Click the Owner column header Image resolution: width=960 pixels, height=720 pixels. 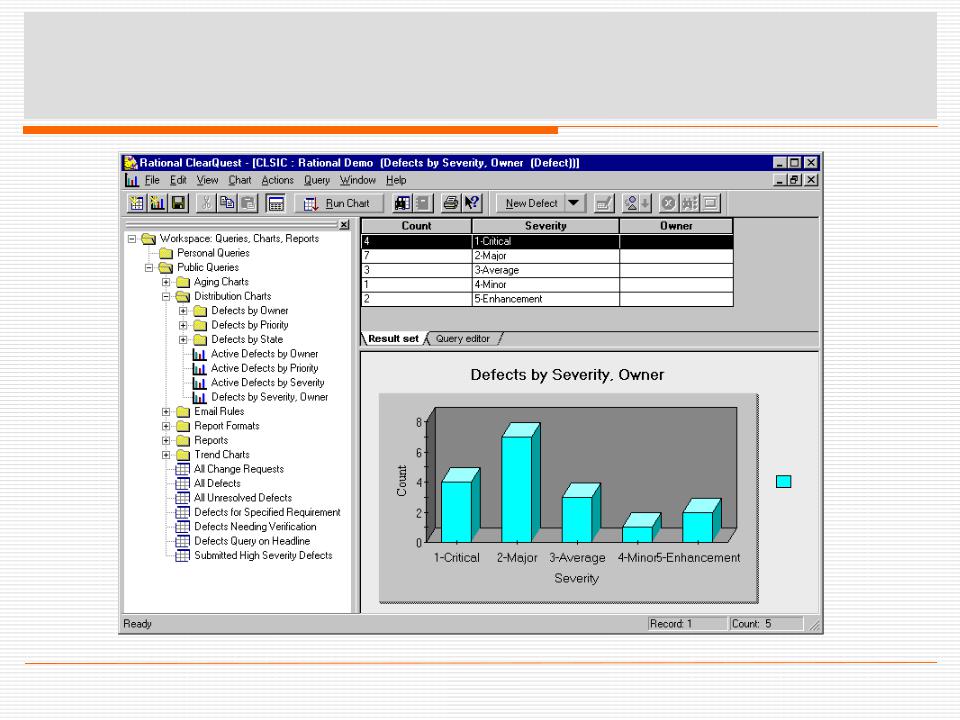[x=677, y=226]
